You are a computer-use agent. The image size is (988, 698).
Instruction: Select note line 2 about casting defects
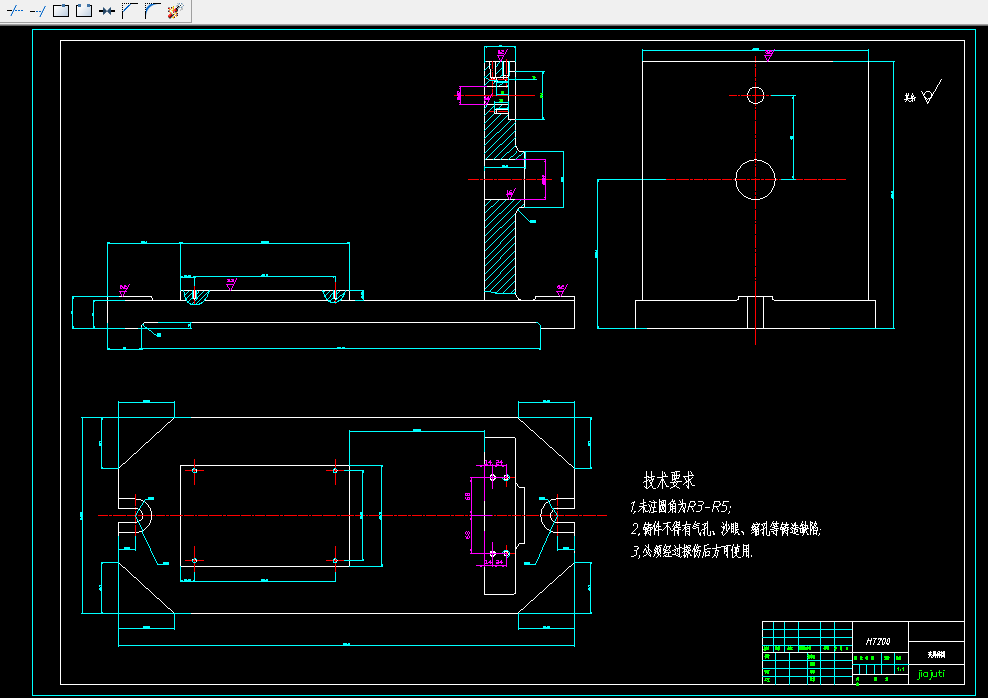tap(726, 529)
